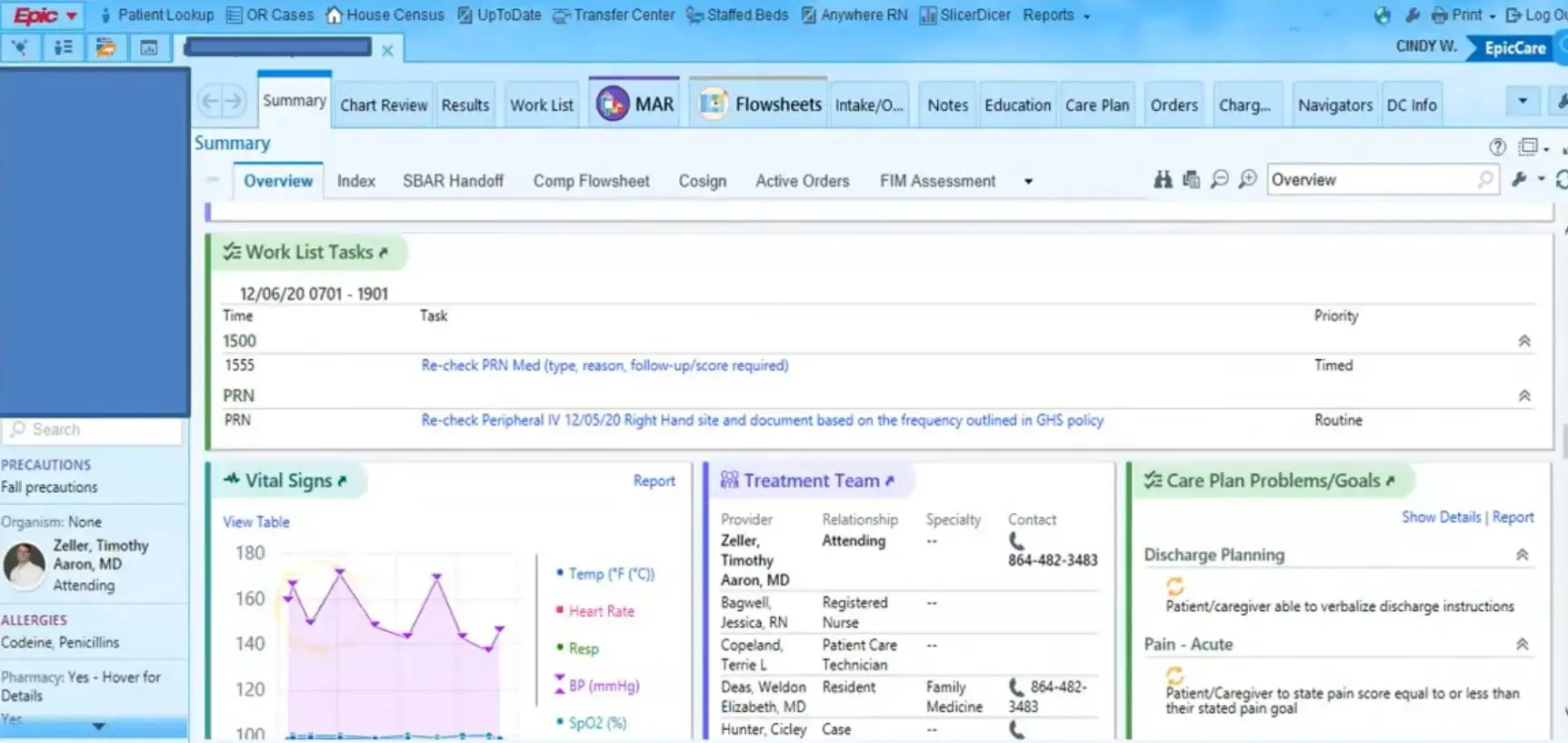This screenshot has width=1568, height=743.
Task: Click View Table under Vital Signs
Action: coord(256,522)
